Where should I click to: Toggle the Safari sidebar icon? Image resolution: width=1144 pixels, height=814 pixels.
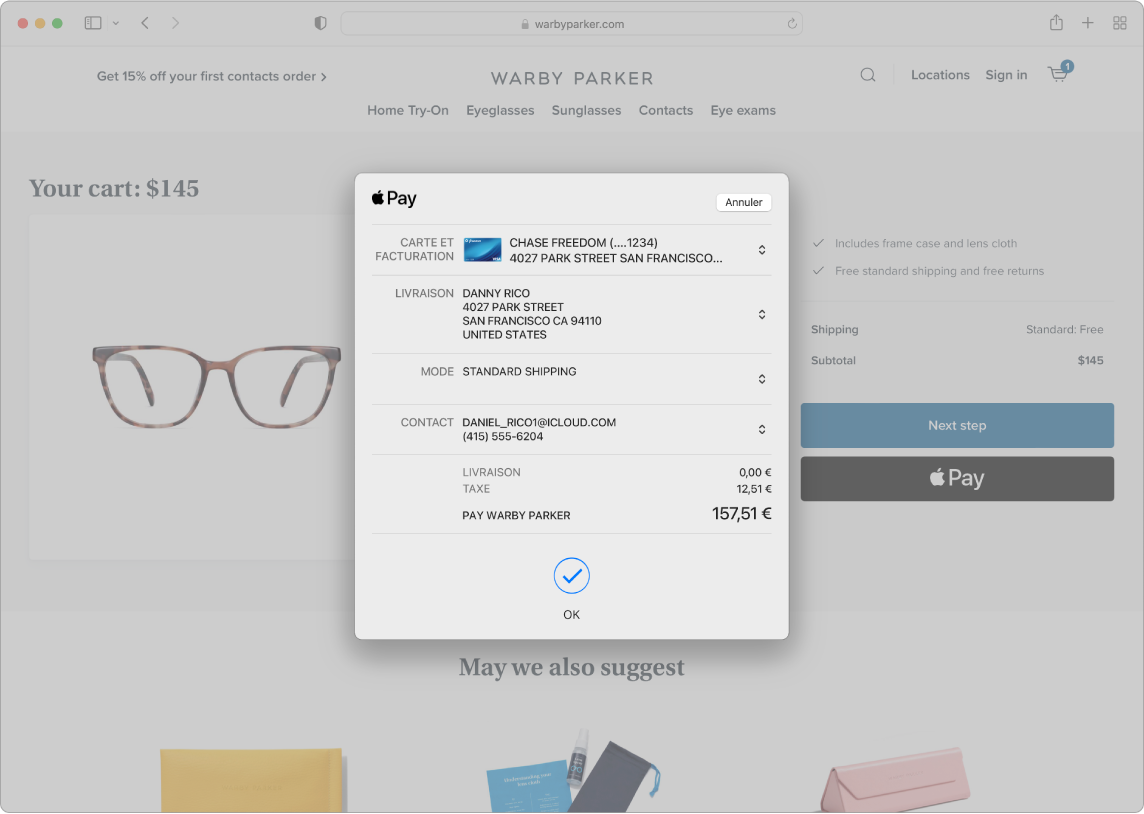tap(92, 22)
